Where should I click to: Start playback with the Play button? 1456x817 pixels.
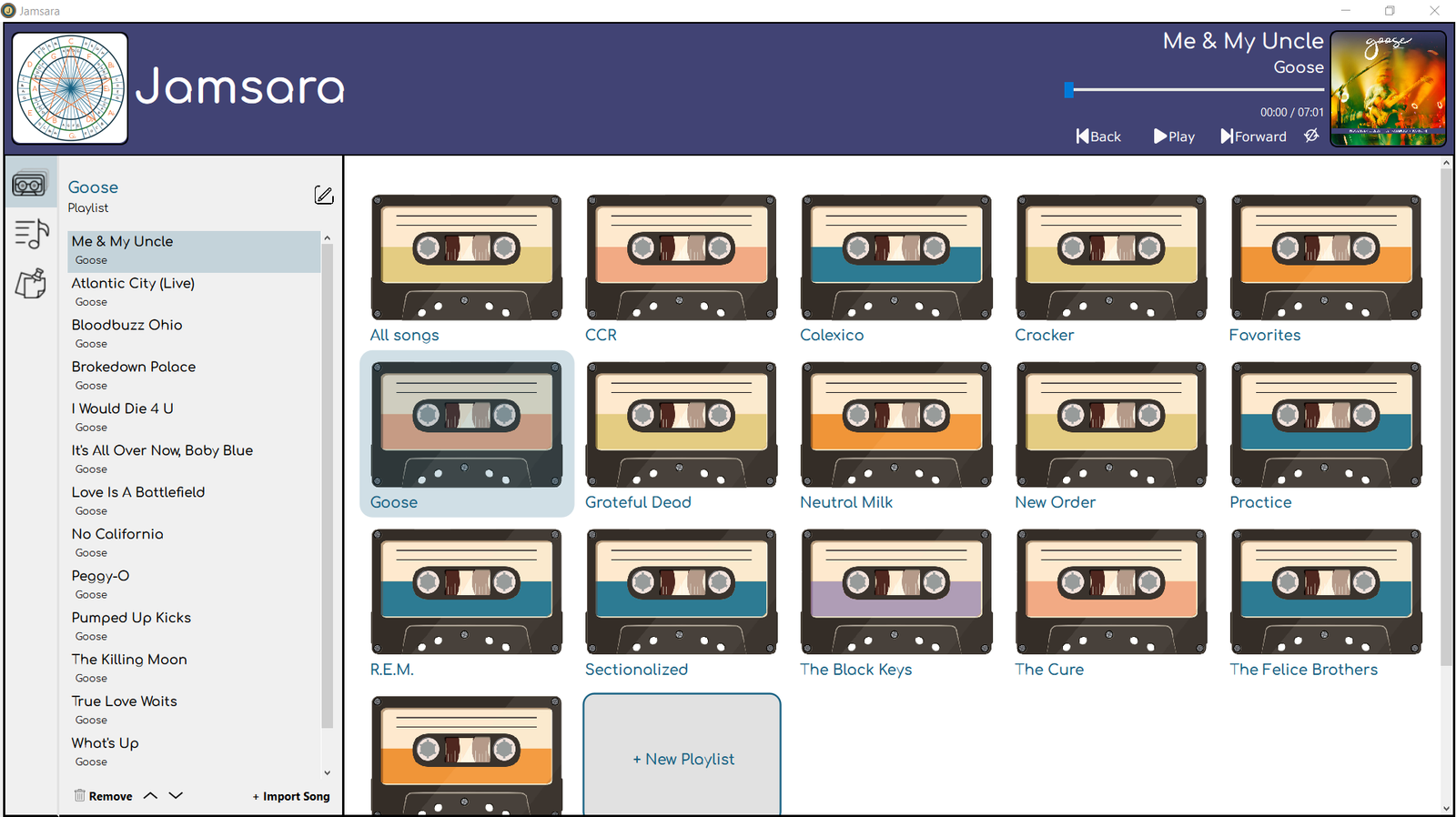click(1174, 136)
